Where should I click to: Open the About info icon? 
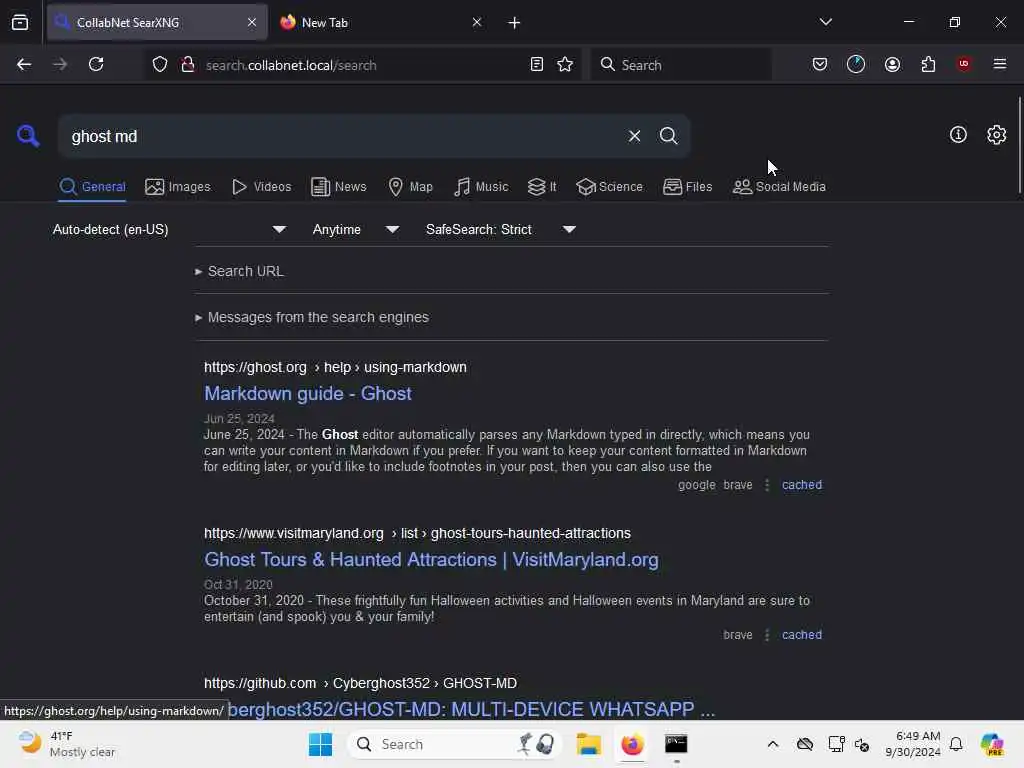click(958, 135)
